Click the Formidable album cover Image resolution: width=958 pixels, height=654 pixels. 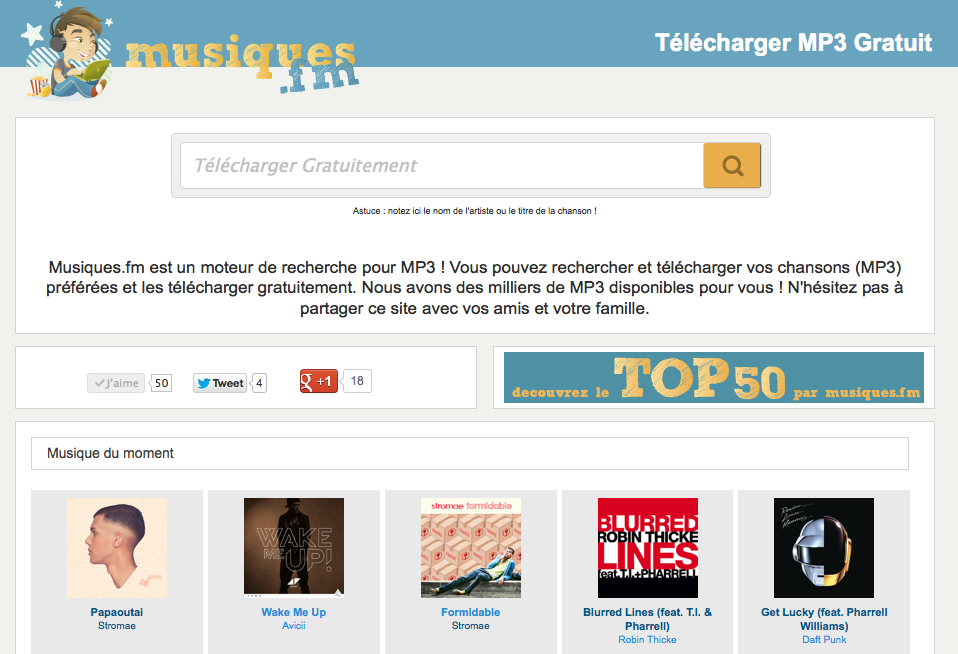470,548
